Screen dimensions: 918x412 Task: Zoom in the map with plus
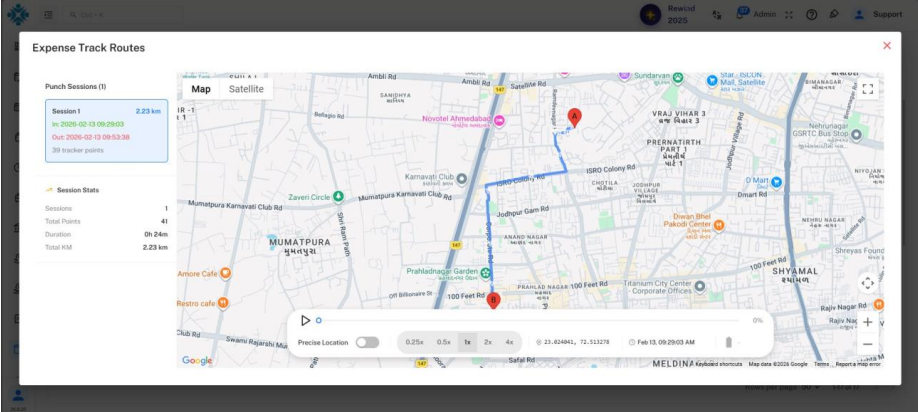[x=868, y=322]
